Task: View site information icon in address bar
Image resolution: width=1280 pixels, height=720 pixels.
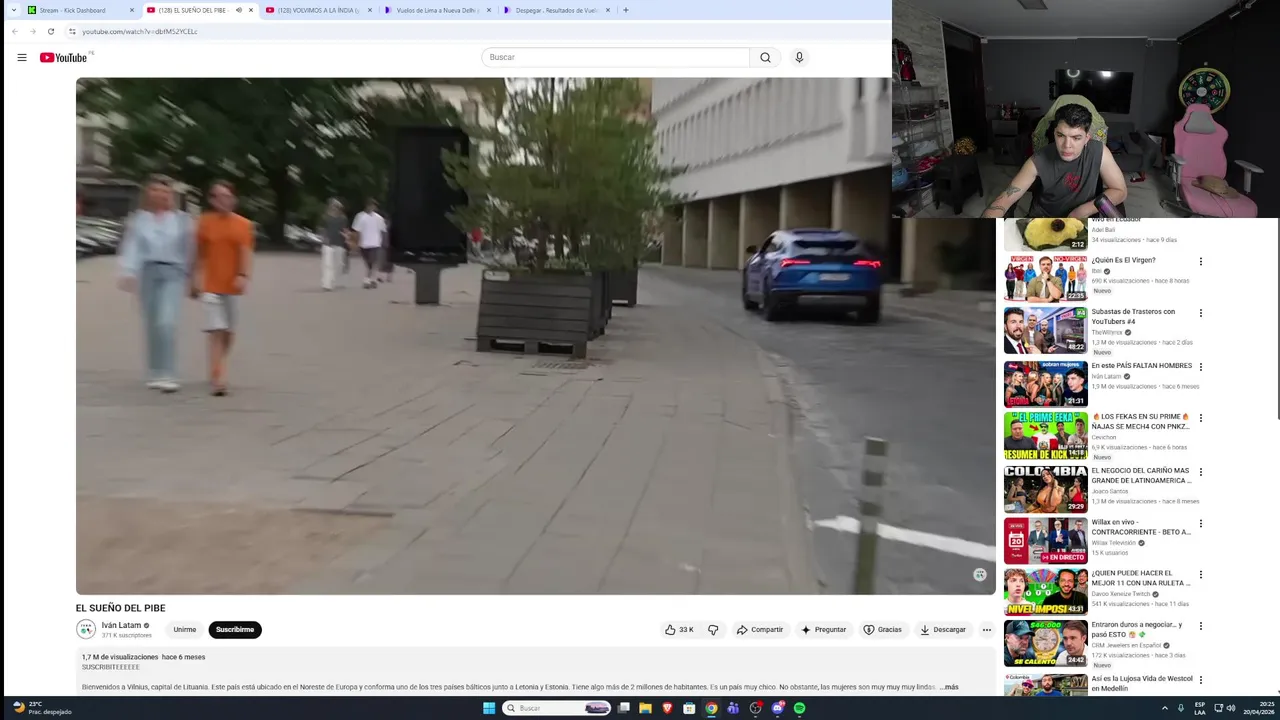Action: (72, 31)
